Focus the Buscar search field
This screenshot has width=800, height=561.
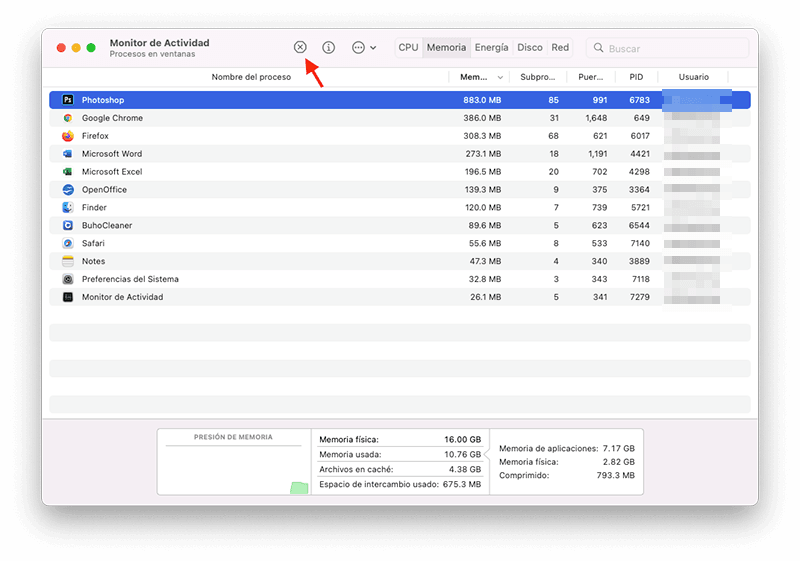667,48
